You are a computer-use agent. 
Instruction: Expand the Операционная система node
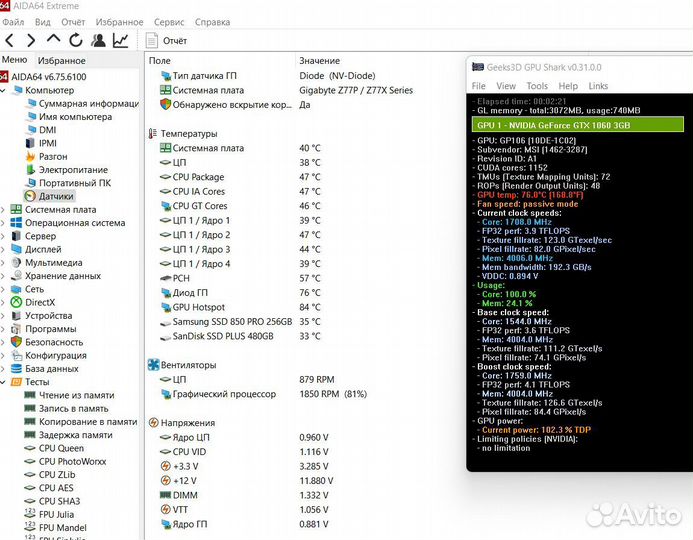tap(3, 223)
